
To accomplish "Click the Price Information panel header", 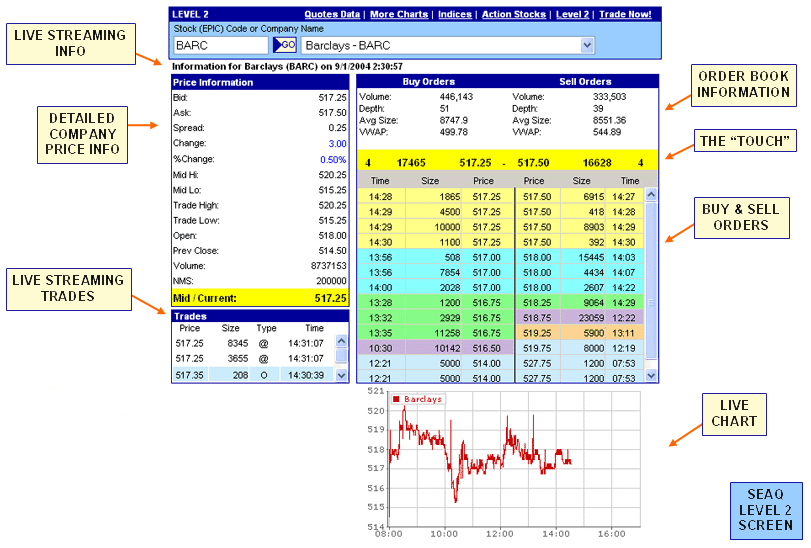I will point(260,82).
